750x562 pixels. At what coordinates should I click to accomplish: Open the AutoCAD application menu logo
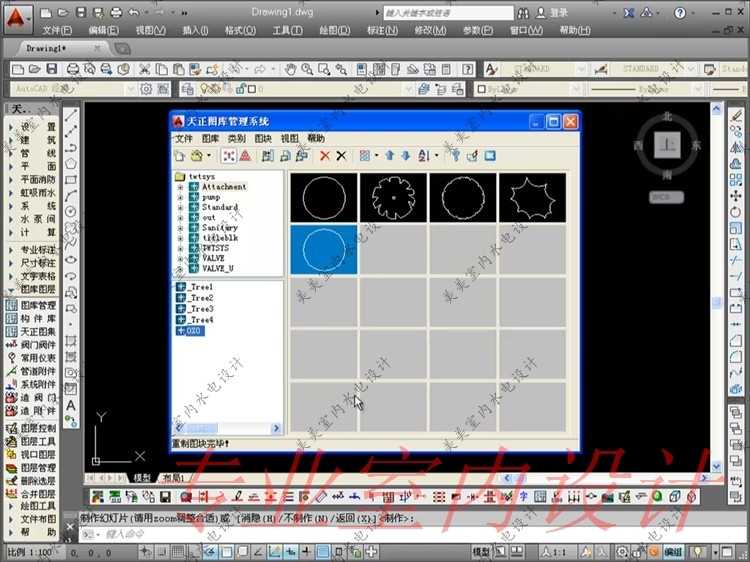tap(17, 18)
